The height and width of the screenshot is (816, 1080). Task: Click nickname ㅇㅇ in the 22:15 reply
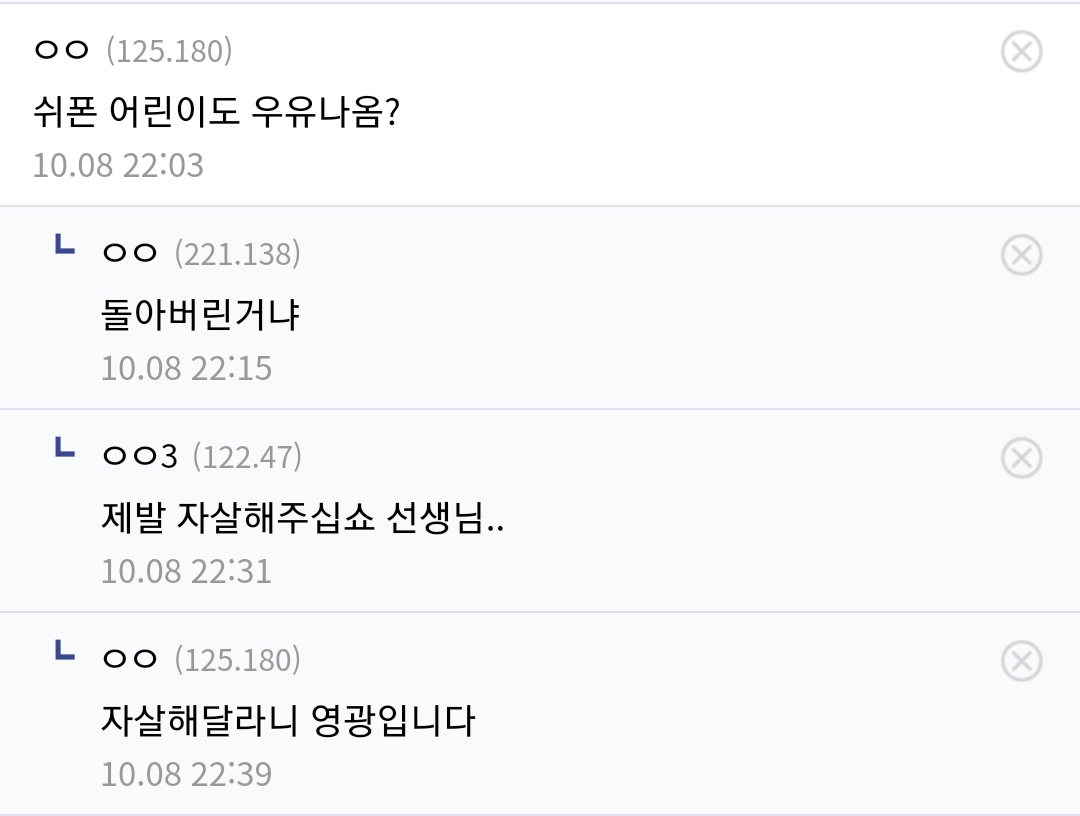[x=130, y=254]
